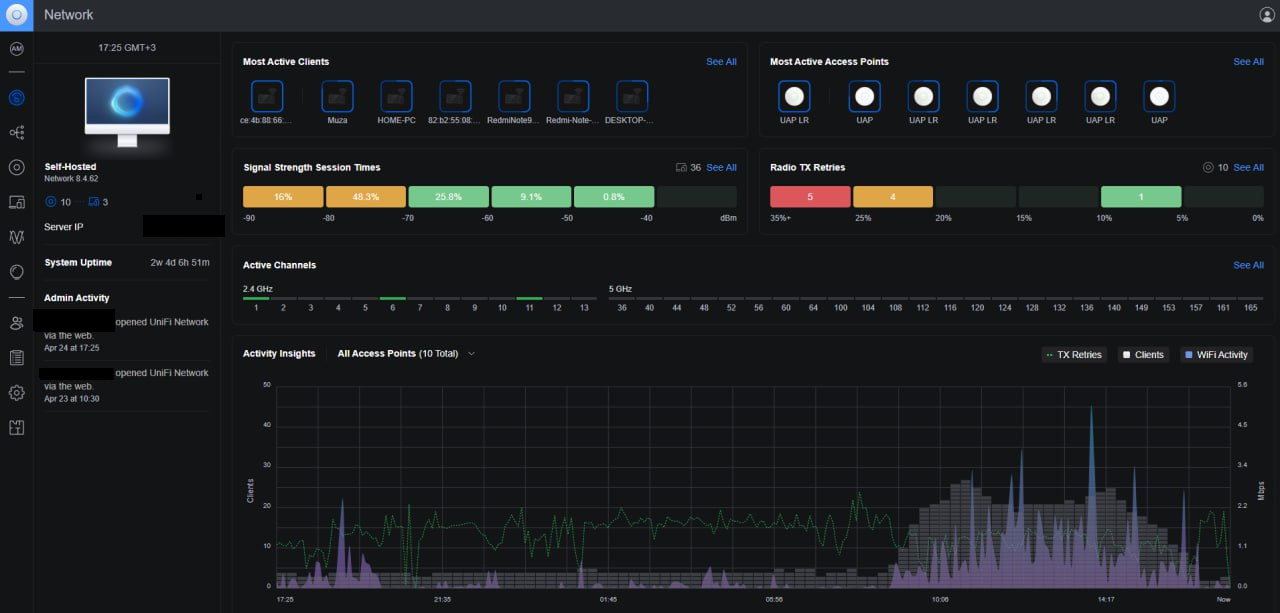1280x613 pixels.
Task: Open the Dashboard sidebar icon
Action: pos(16,98)
